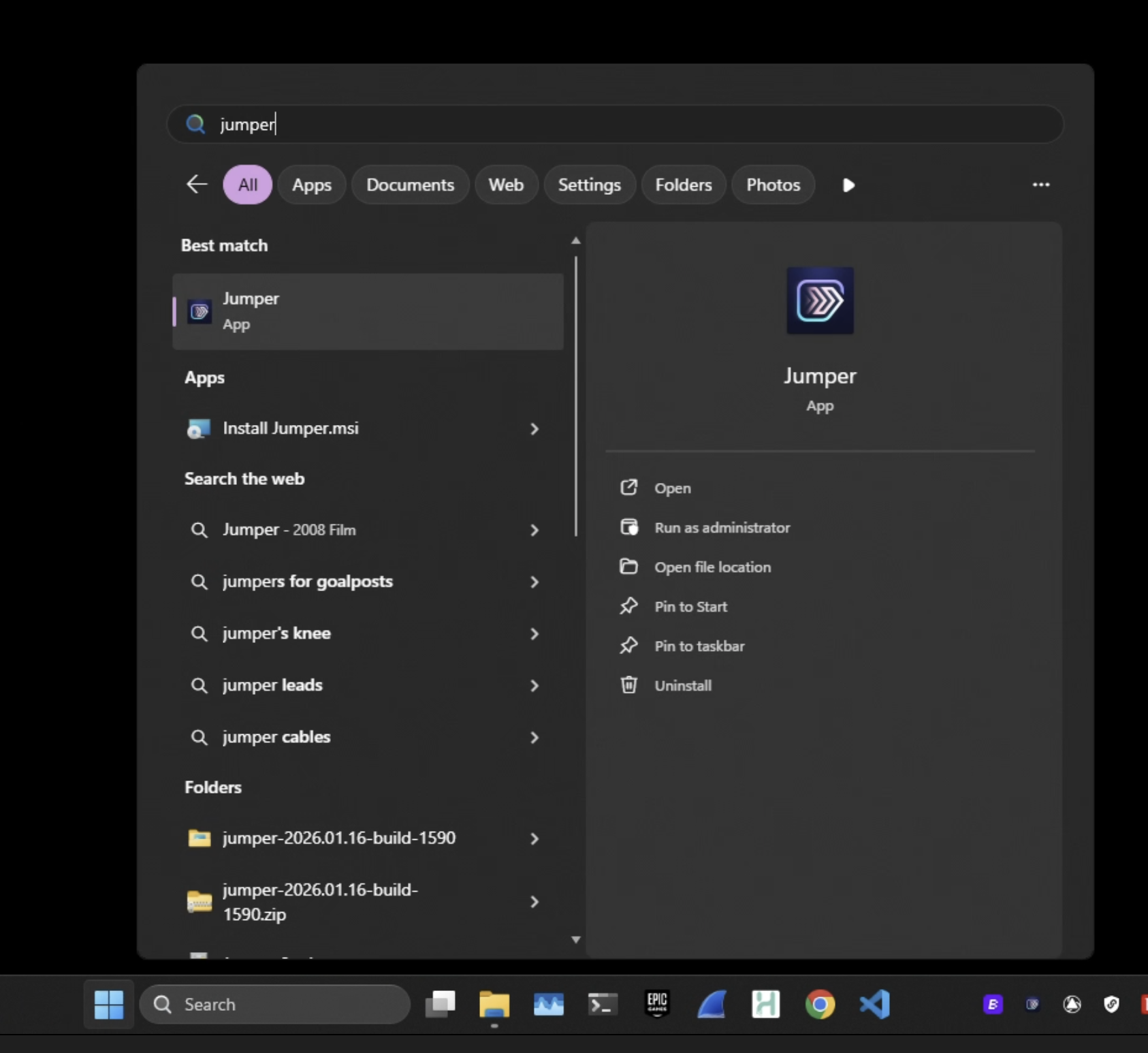Open Wireshark from the taskbar

[712, 1004]
